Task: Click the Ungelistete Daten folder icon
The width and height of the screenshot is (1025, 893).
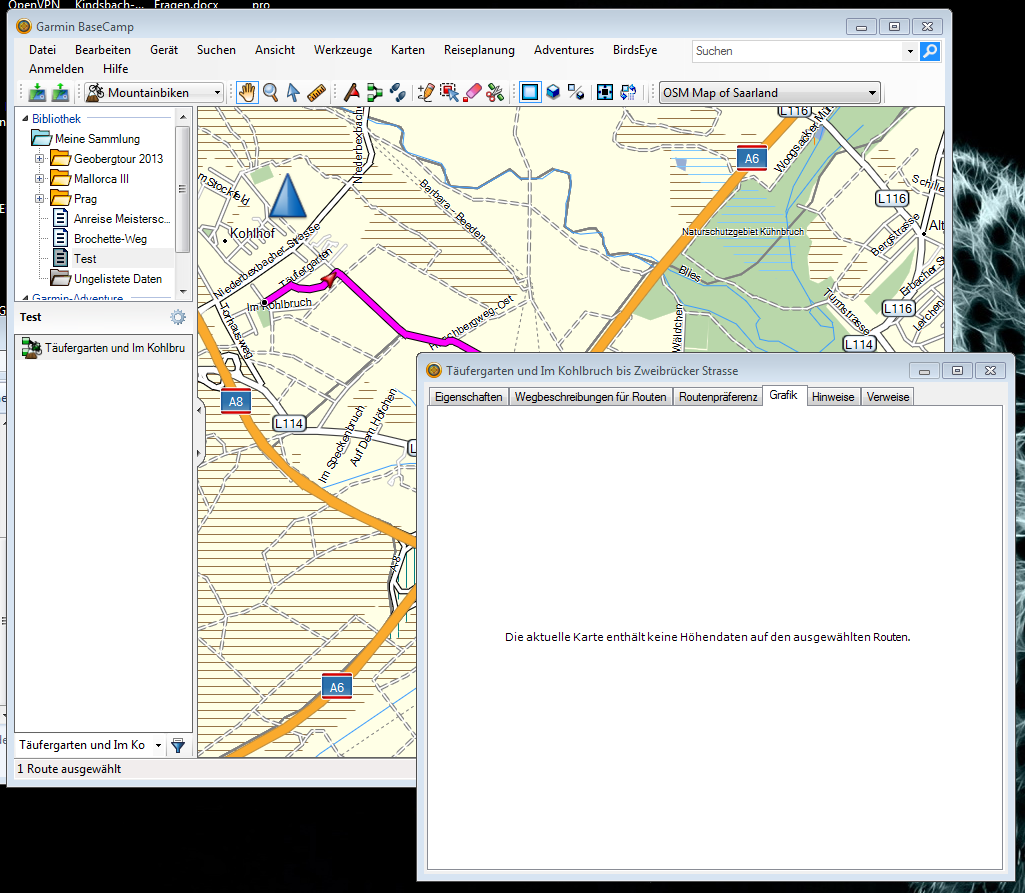Action: 61,278
